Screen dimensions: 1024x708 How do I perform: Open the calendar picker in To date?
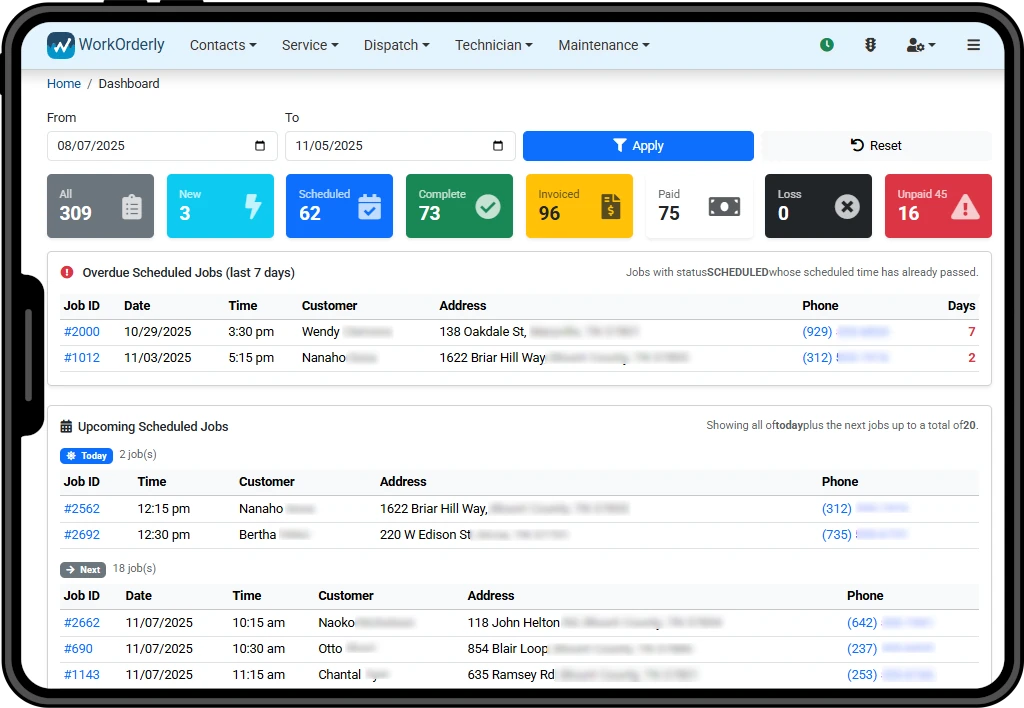[x=498, y=146]
